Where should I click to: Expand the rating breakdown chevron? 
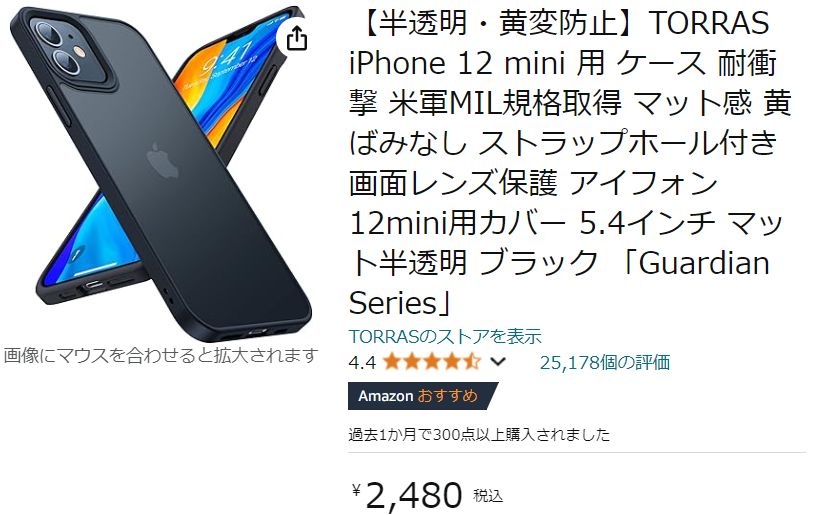498,362
